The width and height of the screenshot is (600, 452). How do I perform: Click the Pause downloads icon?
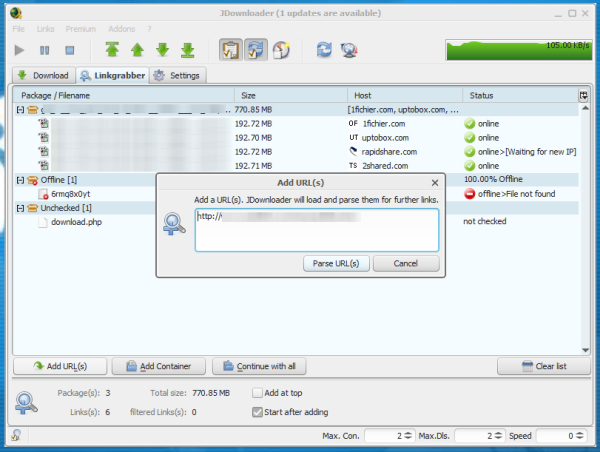click(x=45, y=49)
